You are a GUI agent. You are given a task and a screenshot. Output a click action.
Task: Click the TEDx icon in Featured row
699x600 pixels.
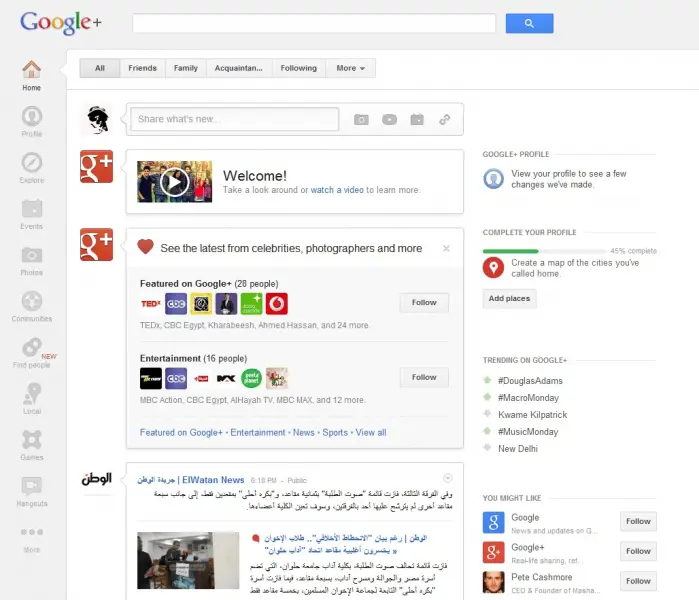(x=151, y=304)
